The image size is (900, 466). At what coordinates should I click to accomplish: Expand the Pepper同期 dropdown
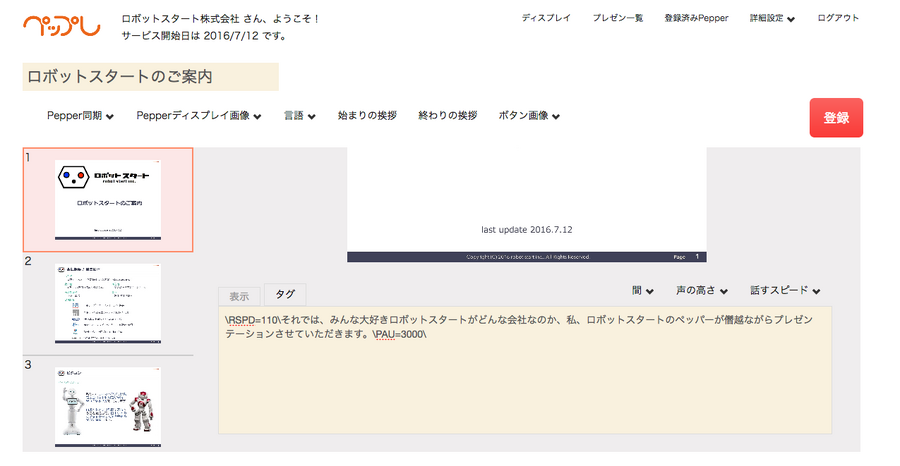(80, 116)
